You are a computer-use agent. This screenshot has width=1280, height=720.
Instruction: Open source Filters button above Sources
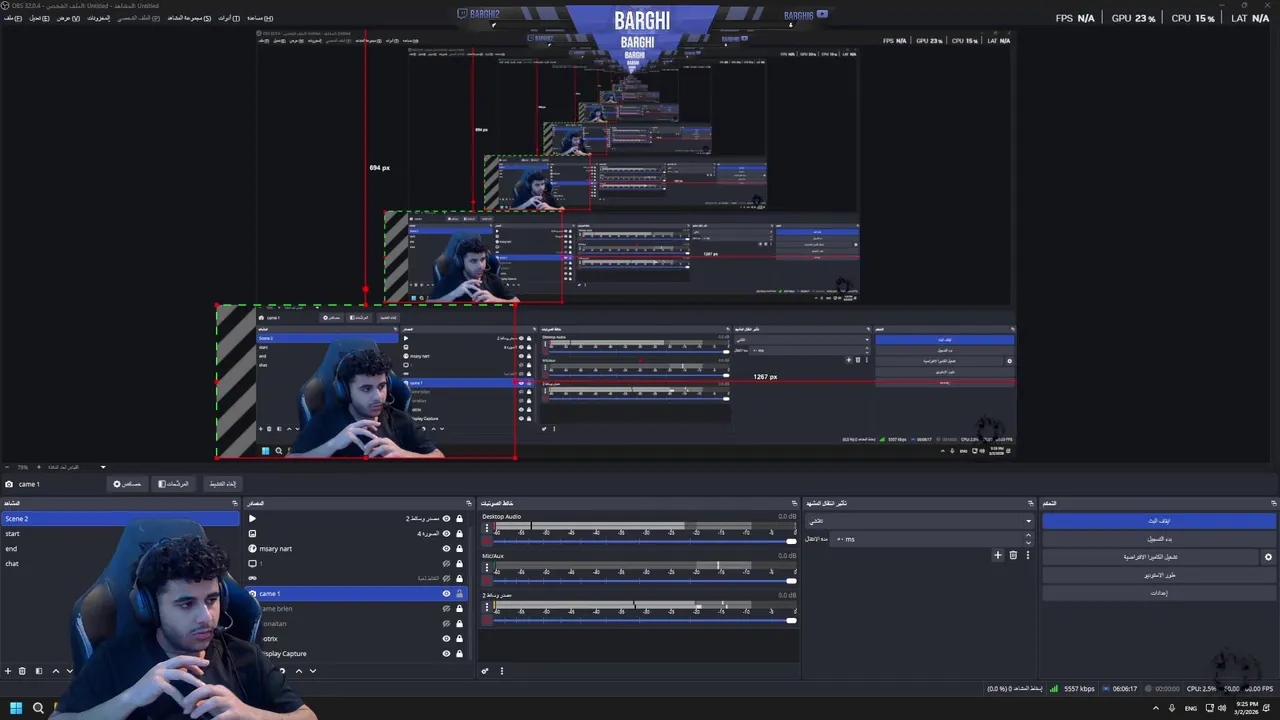tap(174, 484)
